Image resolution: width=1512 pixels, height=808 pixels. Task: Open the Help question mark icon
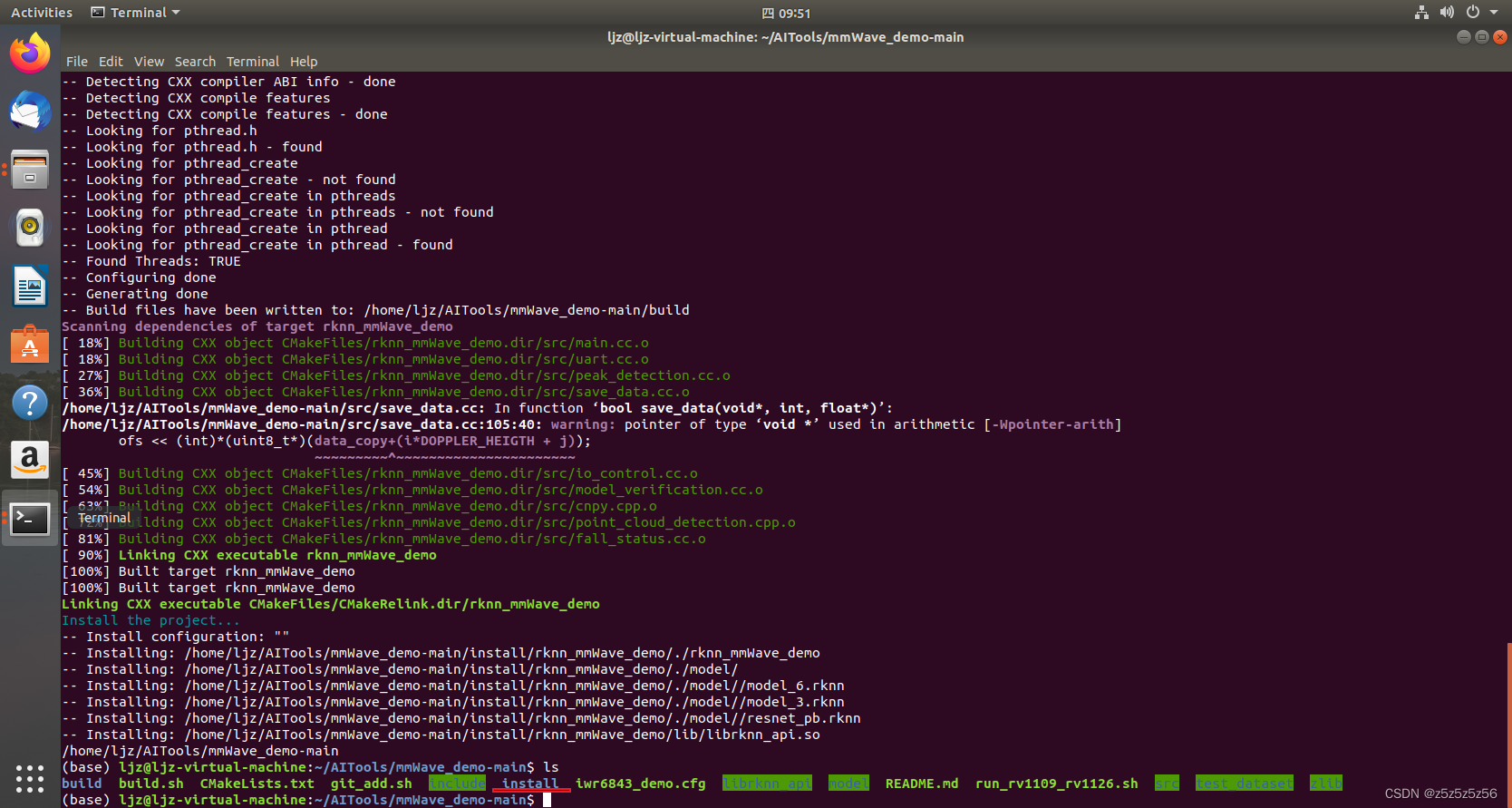tap(30, 403)
